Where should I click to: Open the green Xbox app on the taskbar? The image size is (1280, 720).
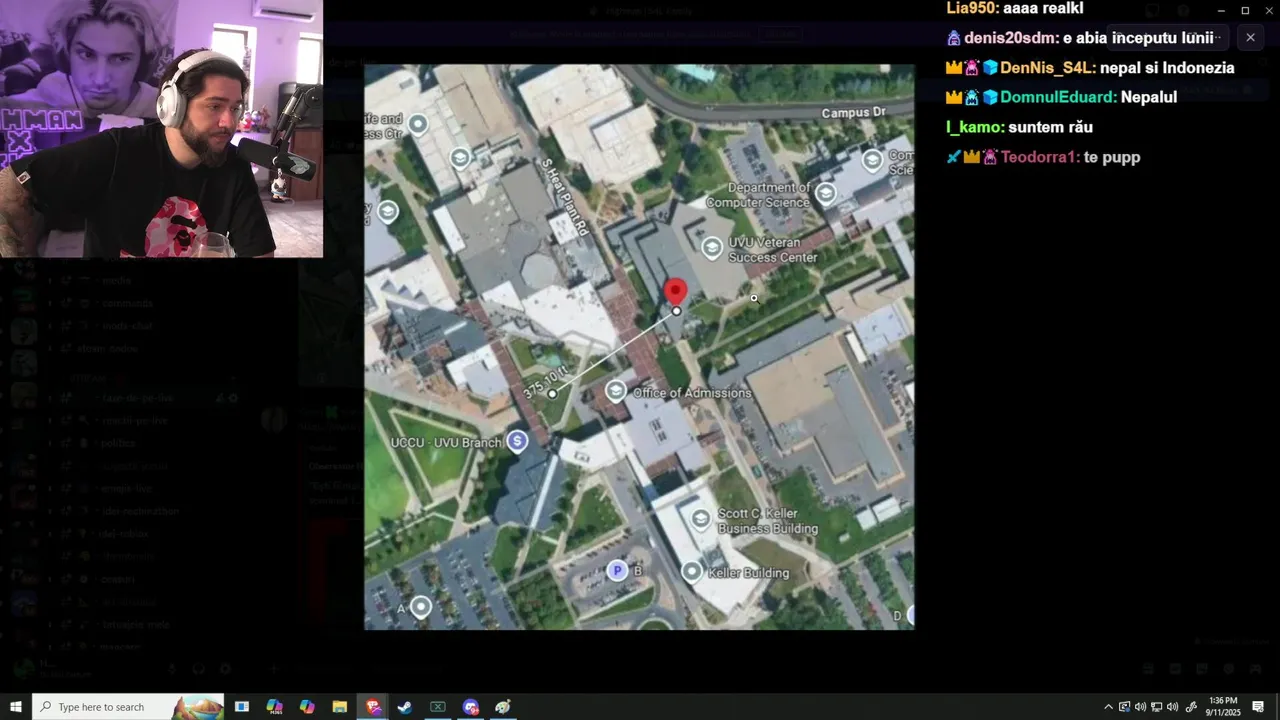pos(437,707)
